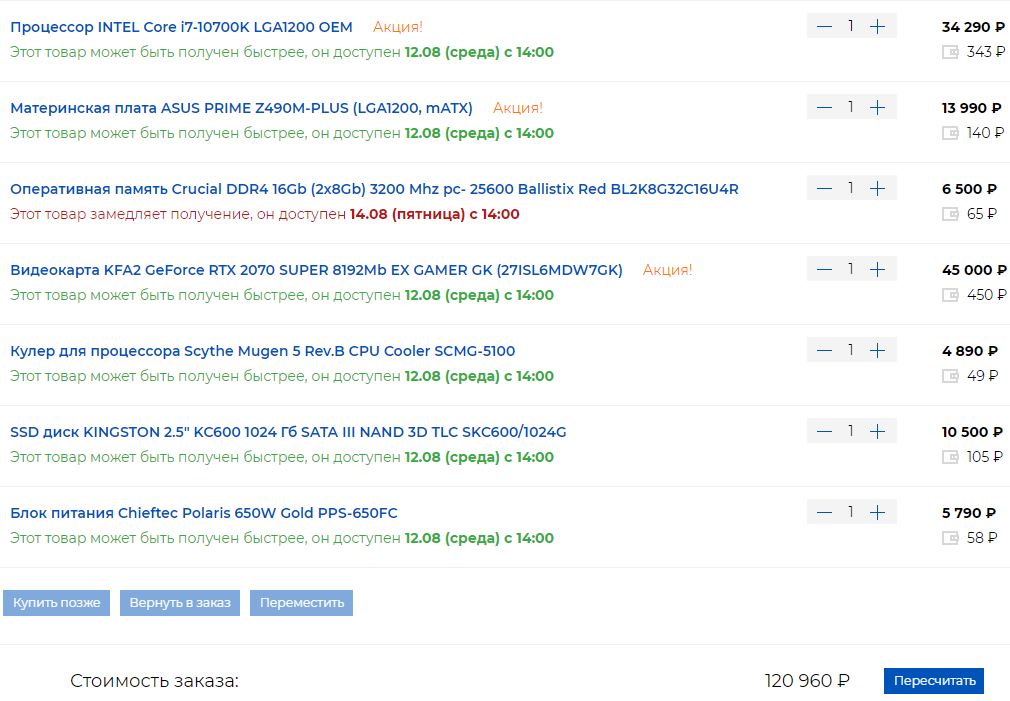1010x701 pixels.
Task: Open Материнская плата ASUS PRIME Z490M-PLUS link
Action: 242,108
